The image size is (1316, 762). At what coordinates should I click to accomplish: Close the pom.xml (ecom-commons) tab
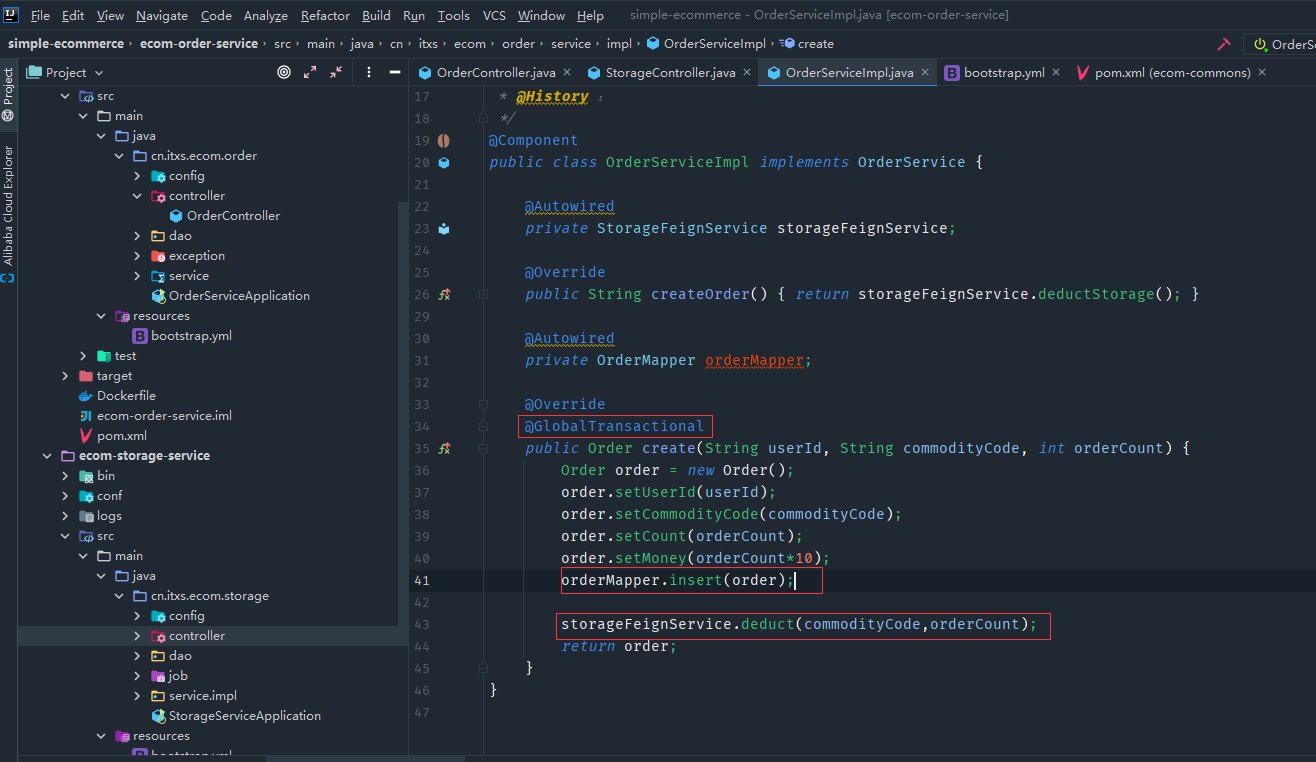pyautogui.click(x=1262, y=72)
